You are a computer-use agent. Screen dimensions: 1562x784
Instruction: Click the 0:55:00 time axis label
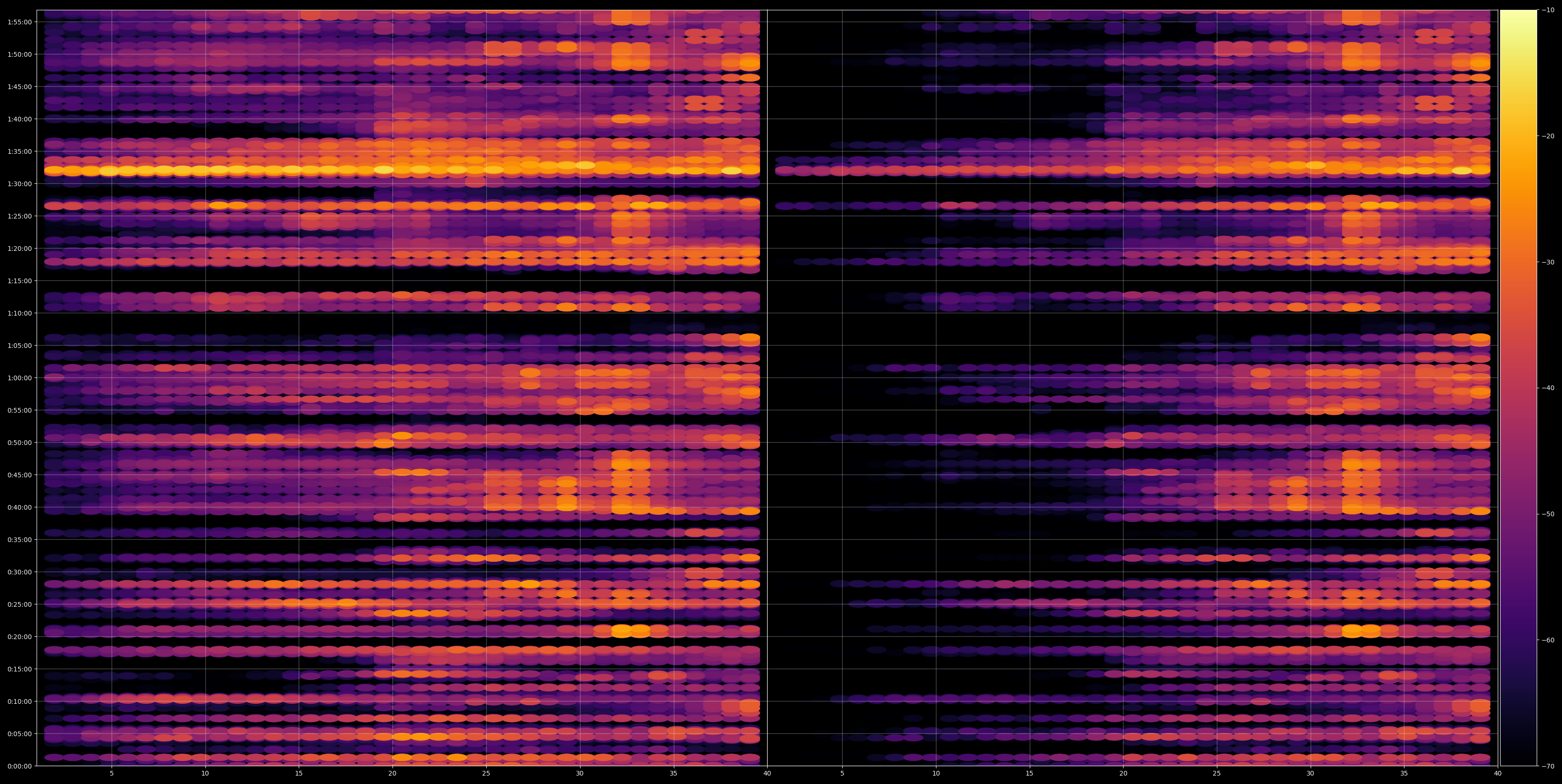(x=19, y=410)
